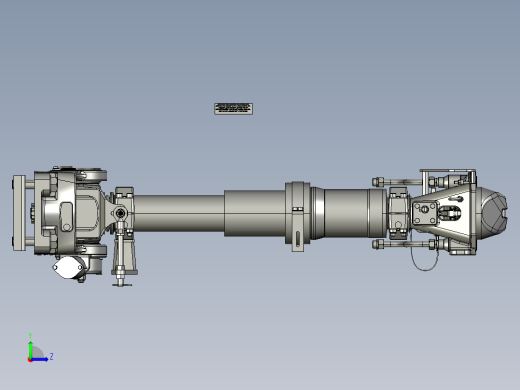Pick the thin left shaft tube section
This screenshot has width=520, height=390.
point(179,213)
